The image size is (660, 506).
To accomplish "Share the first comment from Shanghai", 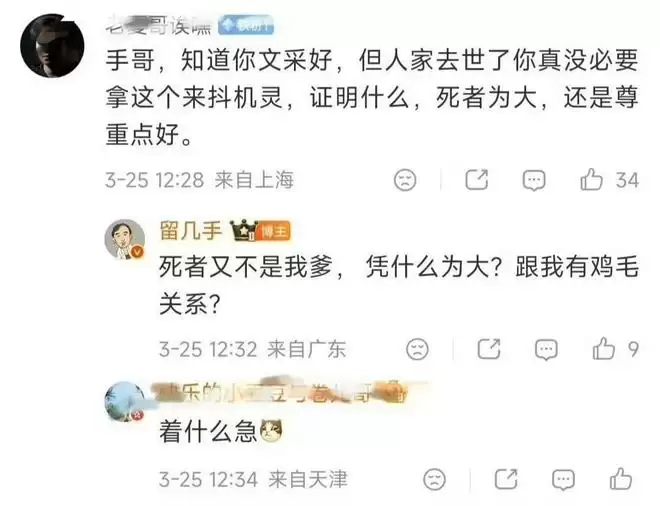I will pyautogui.click(x=476, y=180).
